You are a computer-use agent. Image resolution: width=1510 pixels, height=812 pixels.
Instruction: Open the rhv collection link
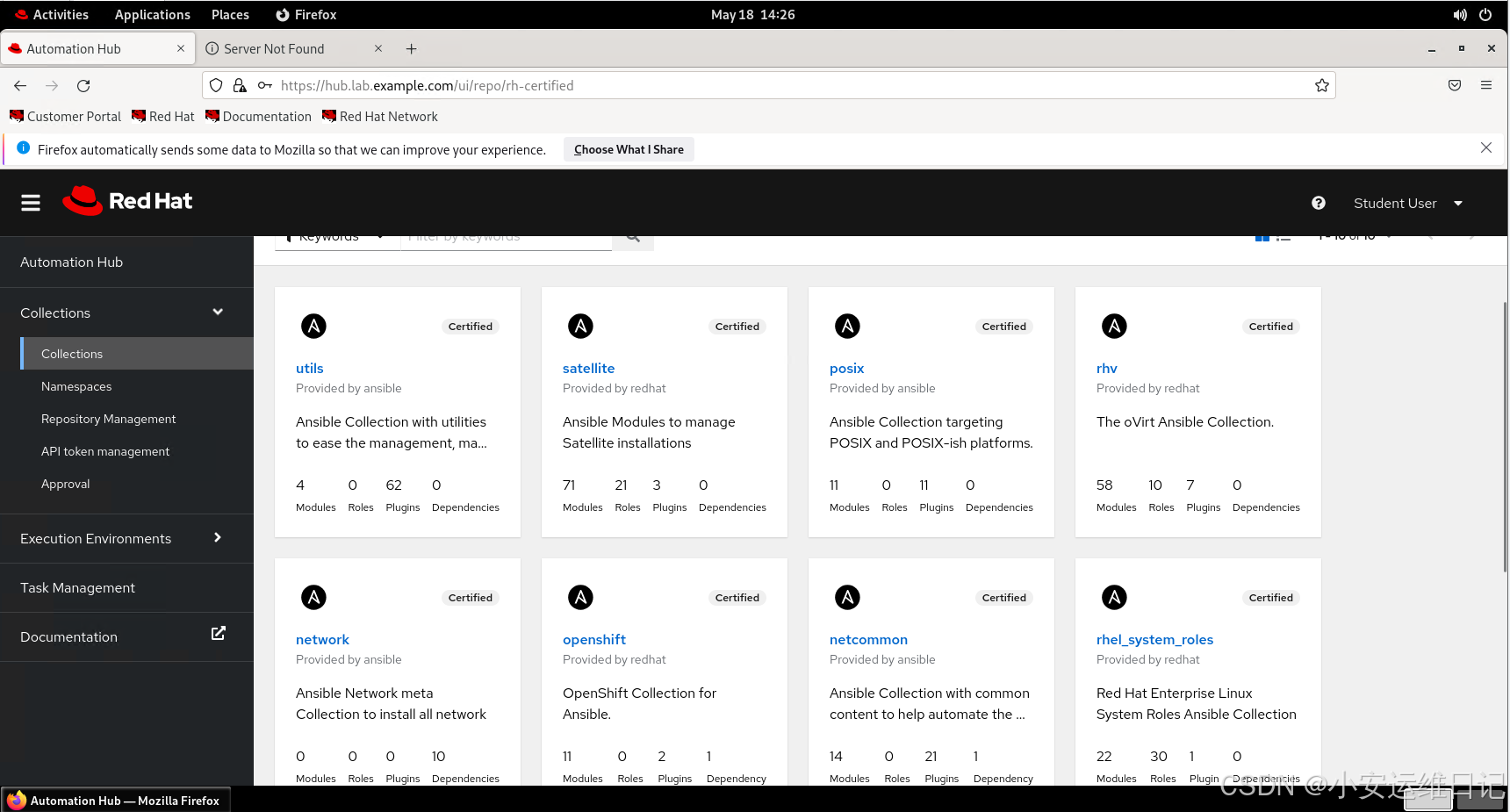[1106, 369]
